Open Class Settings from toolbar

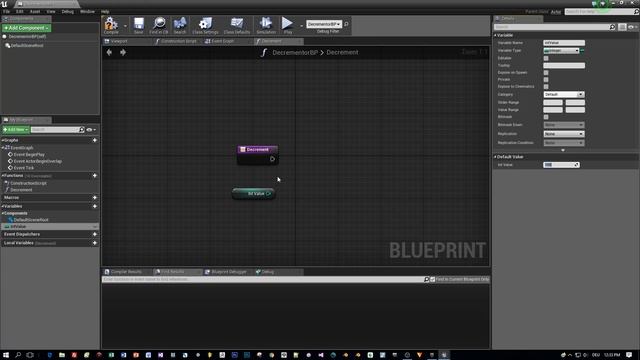click(205, 25)
